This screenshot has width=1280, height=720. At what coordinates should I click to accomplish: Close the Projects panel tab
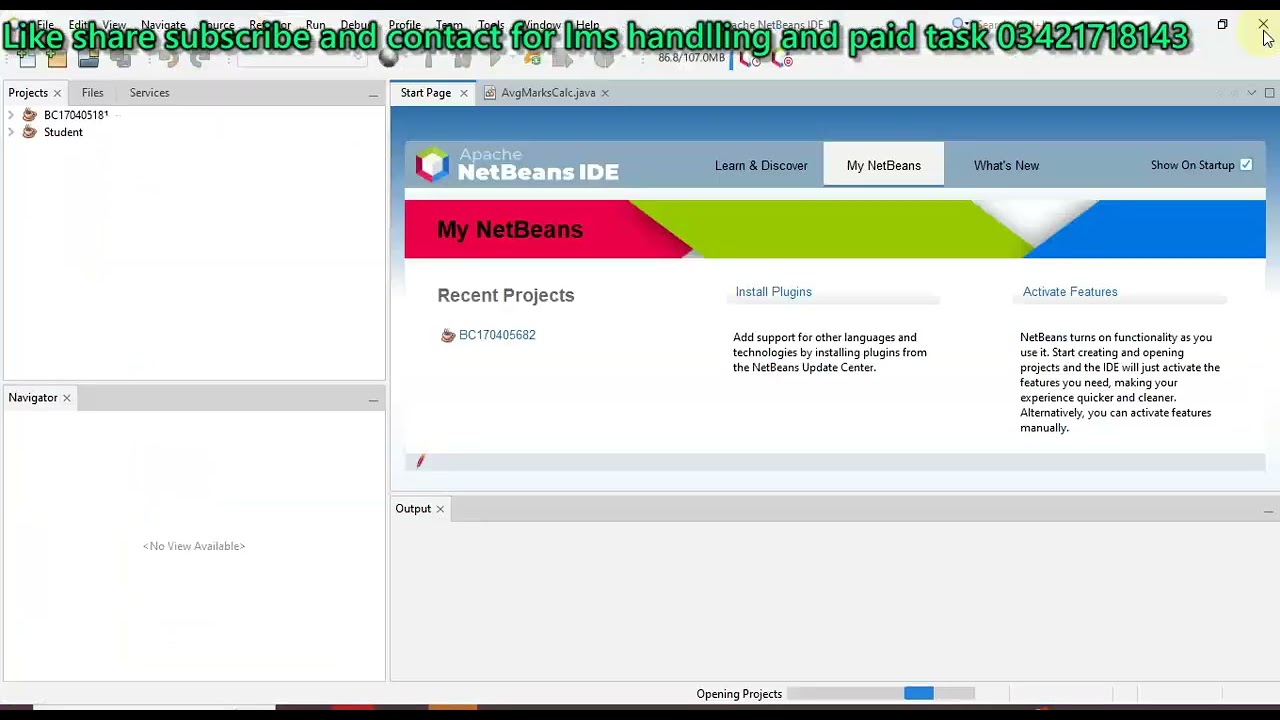[x=57, y=93]
